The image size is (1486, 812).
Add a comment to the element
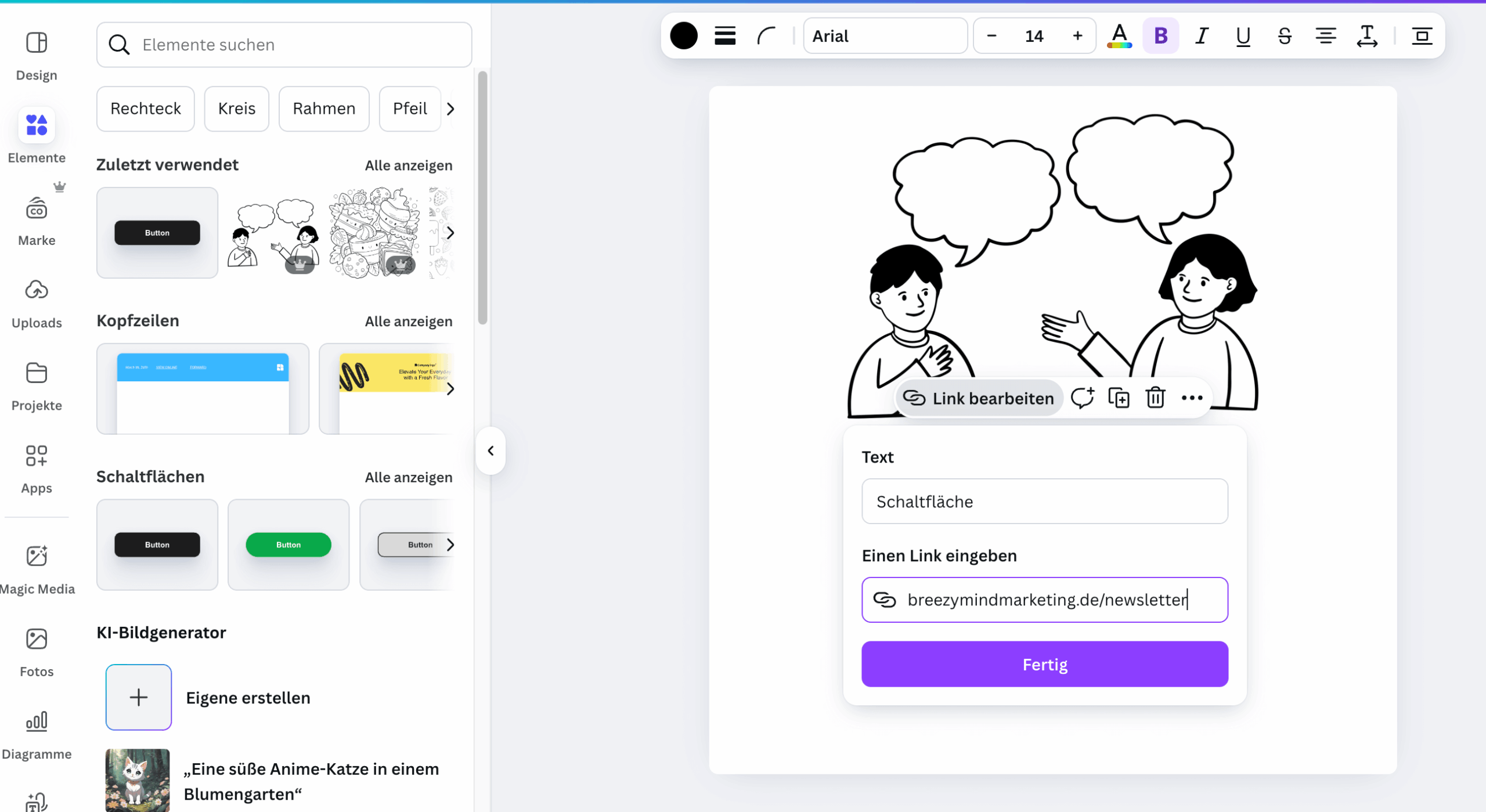coord(1082,398)
